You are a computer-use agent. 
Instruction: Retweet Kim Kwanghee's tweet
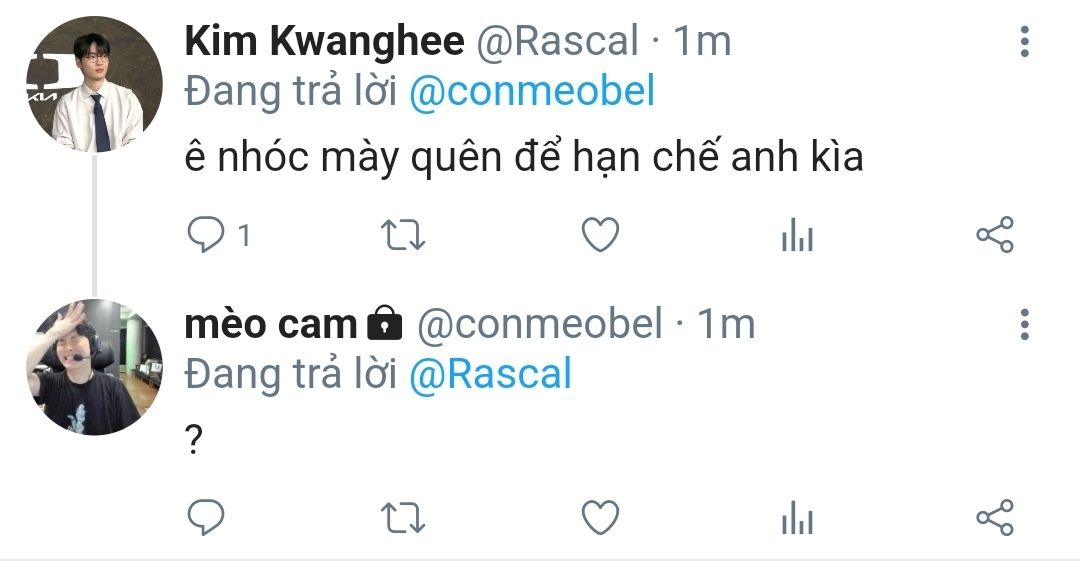(403, 234)
